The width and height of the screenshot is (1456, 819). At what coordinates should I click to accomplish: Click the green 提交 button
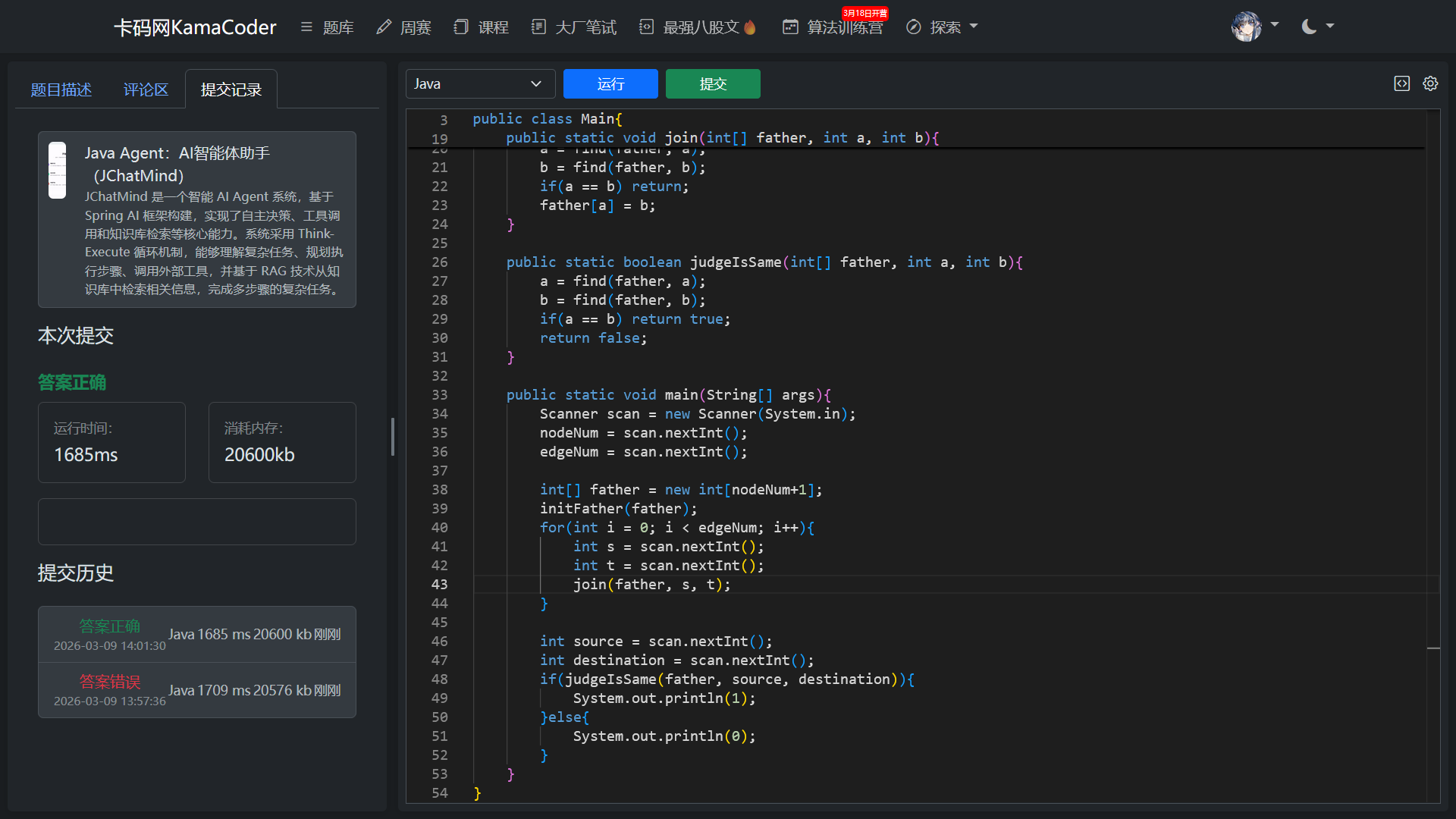713,83
